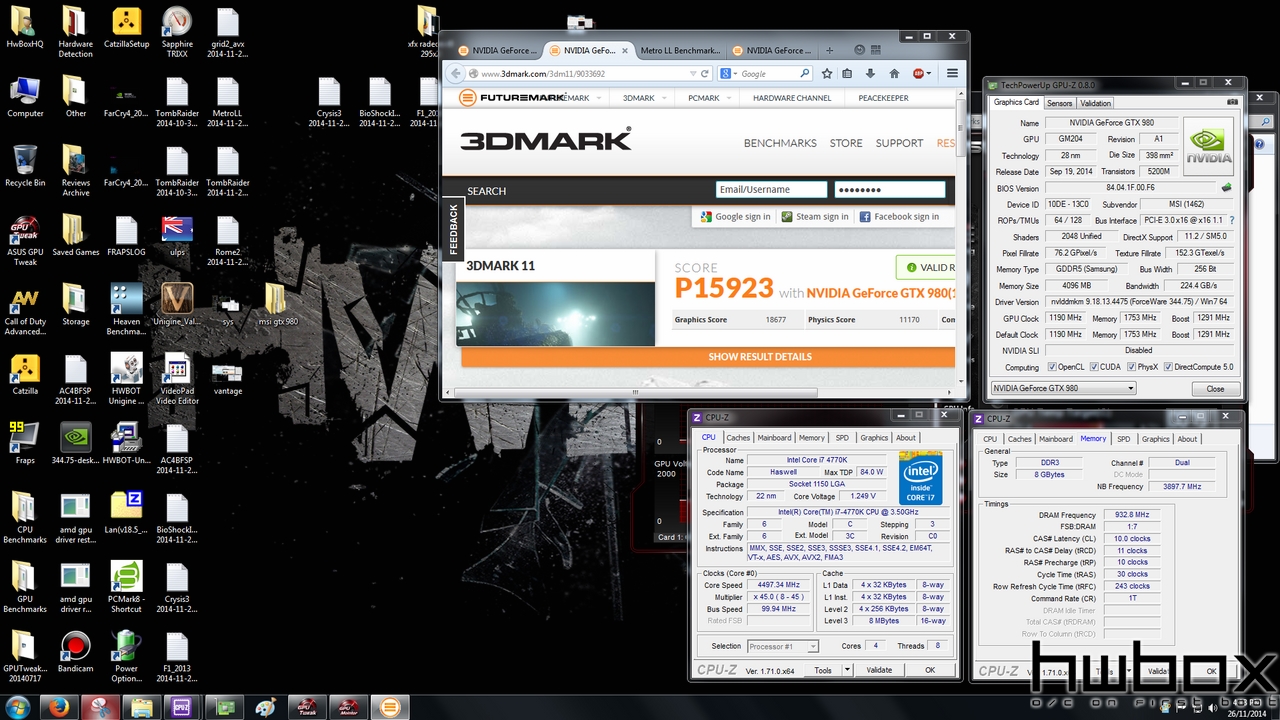Open GPU selector dropdown in GPU-Z
Screen dimensions: 1280x720
click(1063, 388)
